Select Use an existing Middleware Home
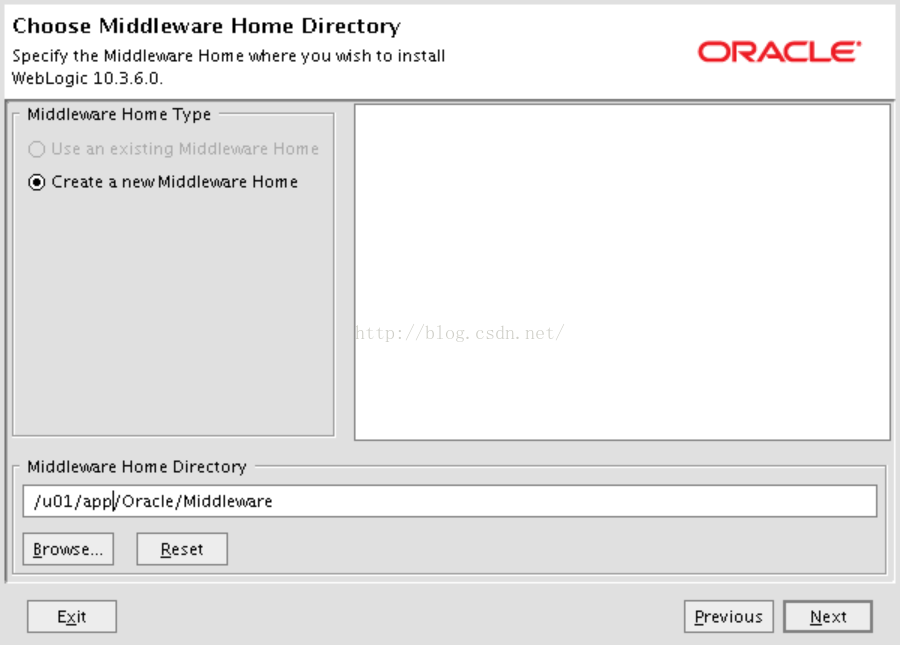The image size is (900, 645). (x=173, y=149)
